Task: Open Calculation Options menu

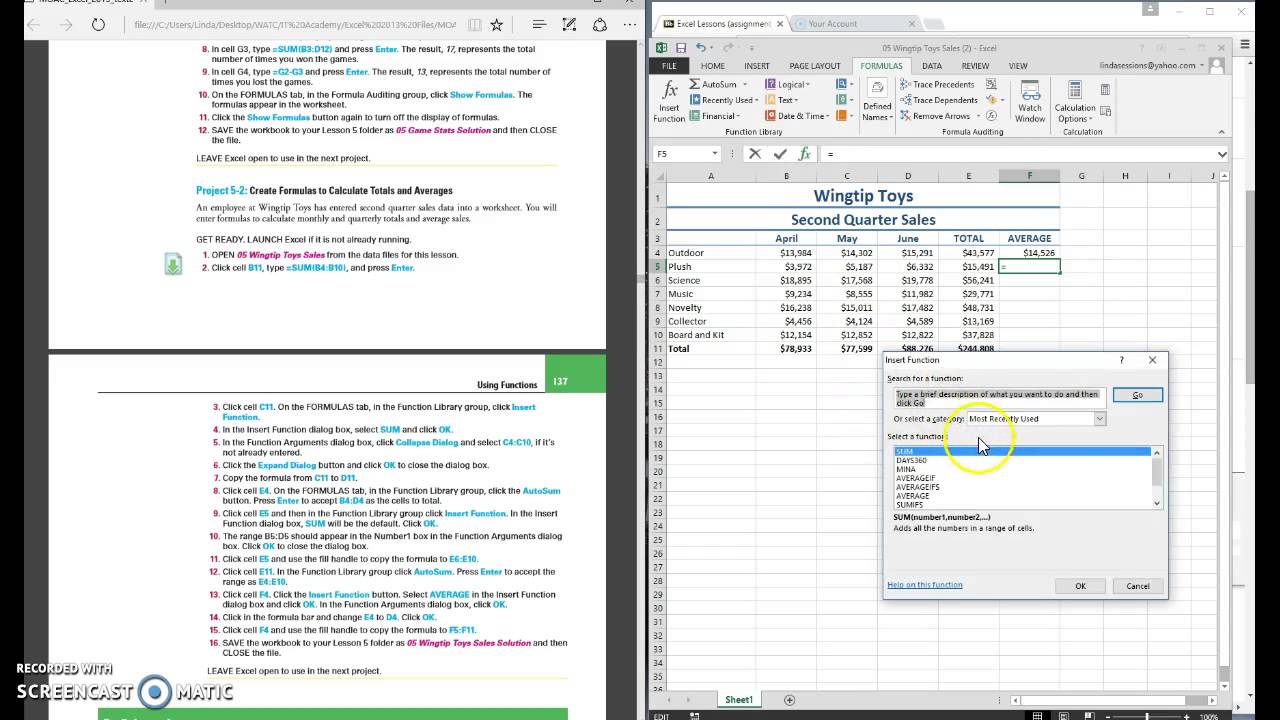Action: [x=1075, y=101]
